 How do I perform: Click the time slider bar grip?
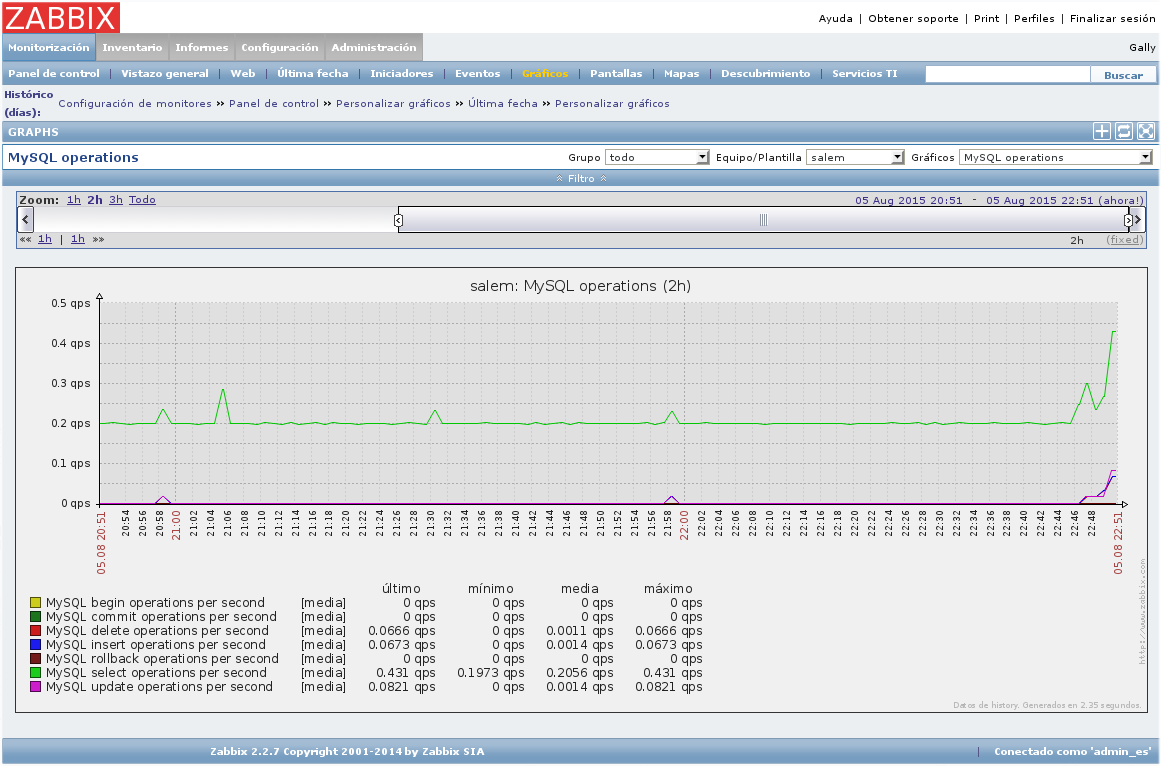763,221
